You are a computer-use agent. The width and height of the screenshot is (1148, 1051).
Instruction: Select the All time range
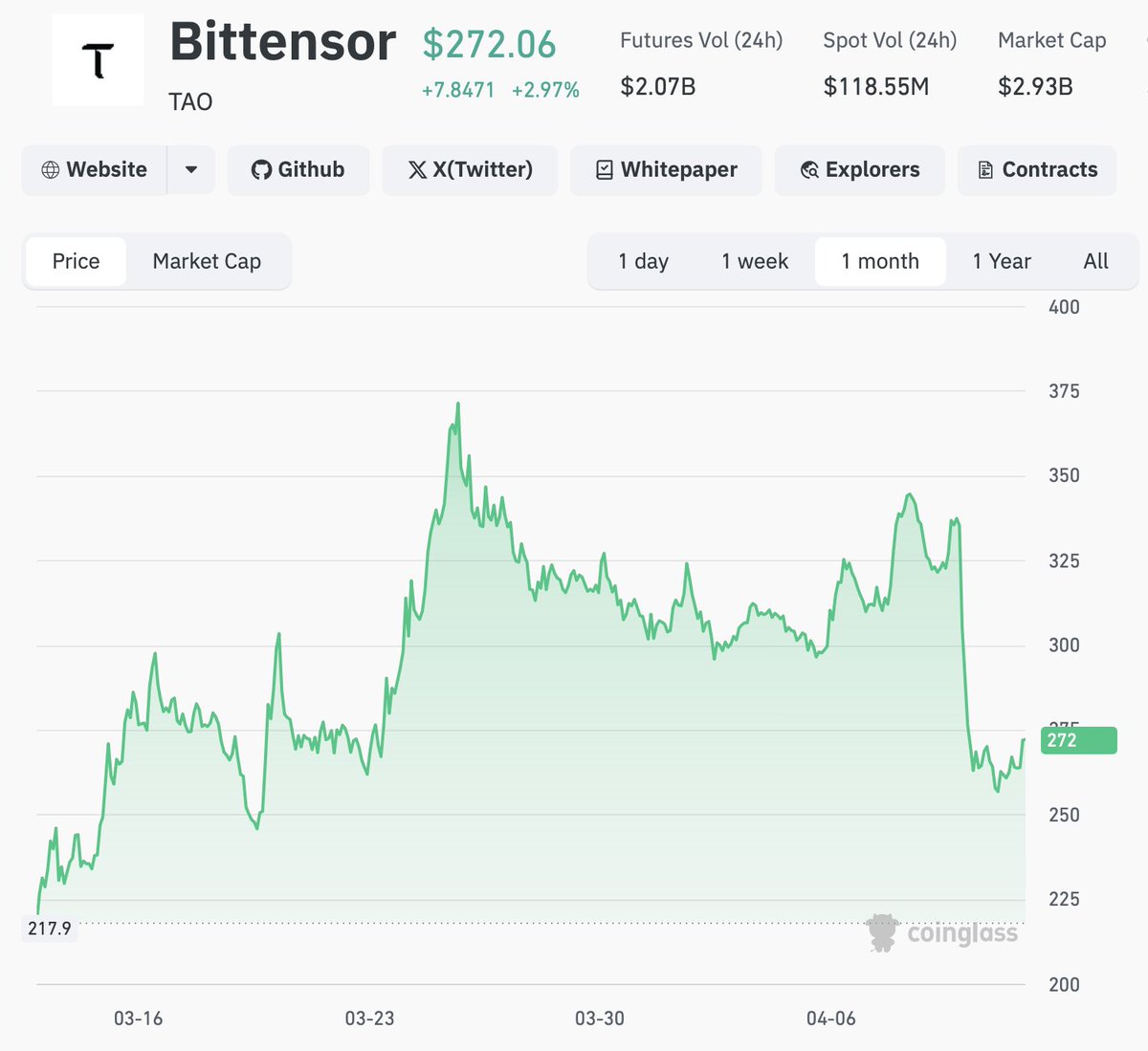click(1096, 261)
